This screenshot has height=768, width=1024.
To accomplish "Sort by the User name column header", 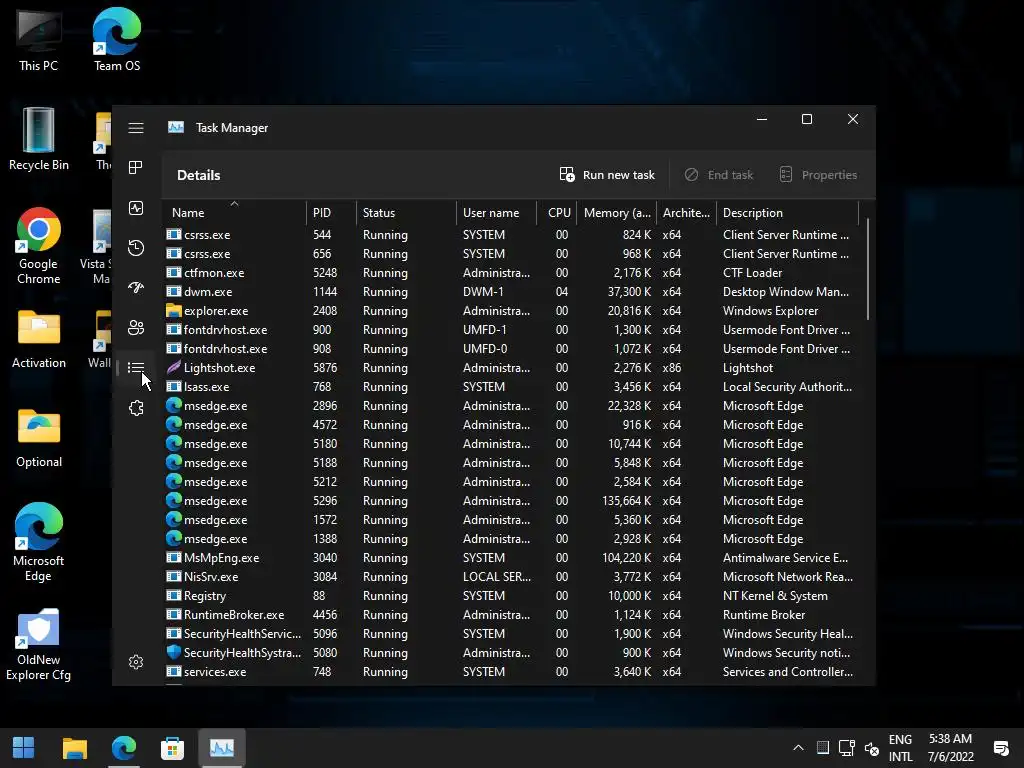I will click(x=496, y=213).
